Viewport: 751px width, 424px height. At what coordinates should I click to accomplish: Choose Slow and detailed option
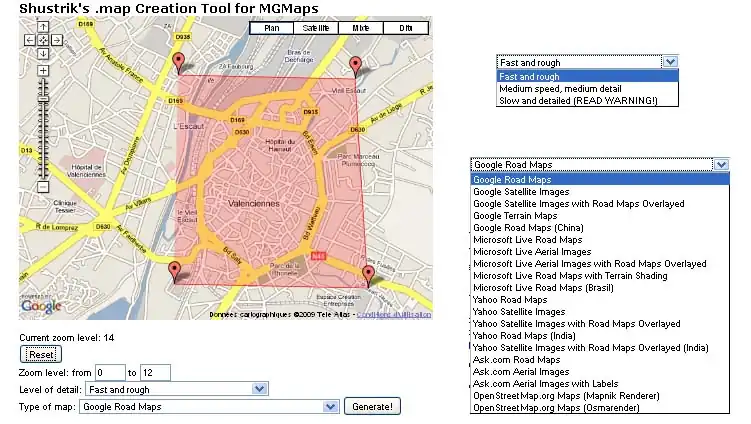[x=578, y=101]
